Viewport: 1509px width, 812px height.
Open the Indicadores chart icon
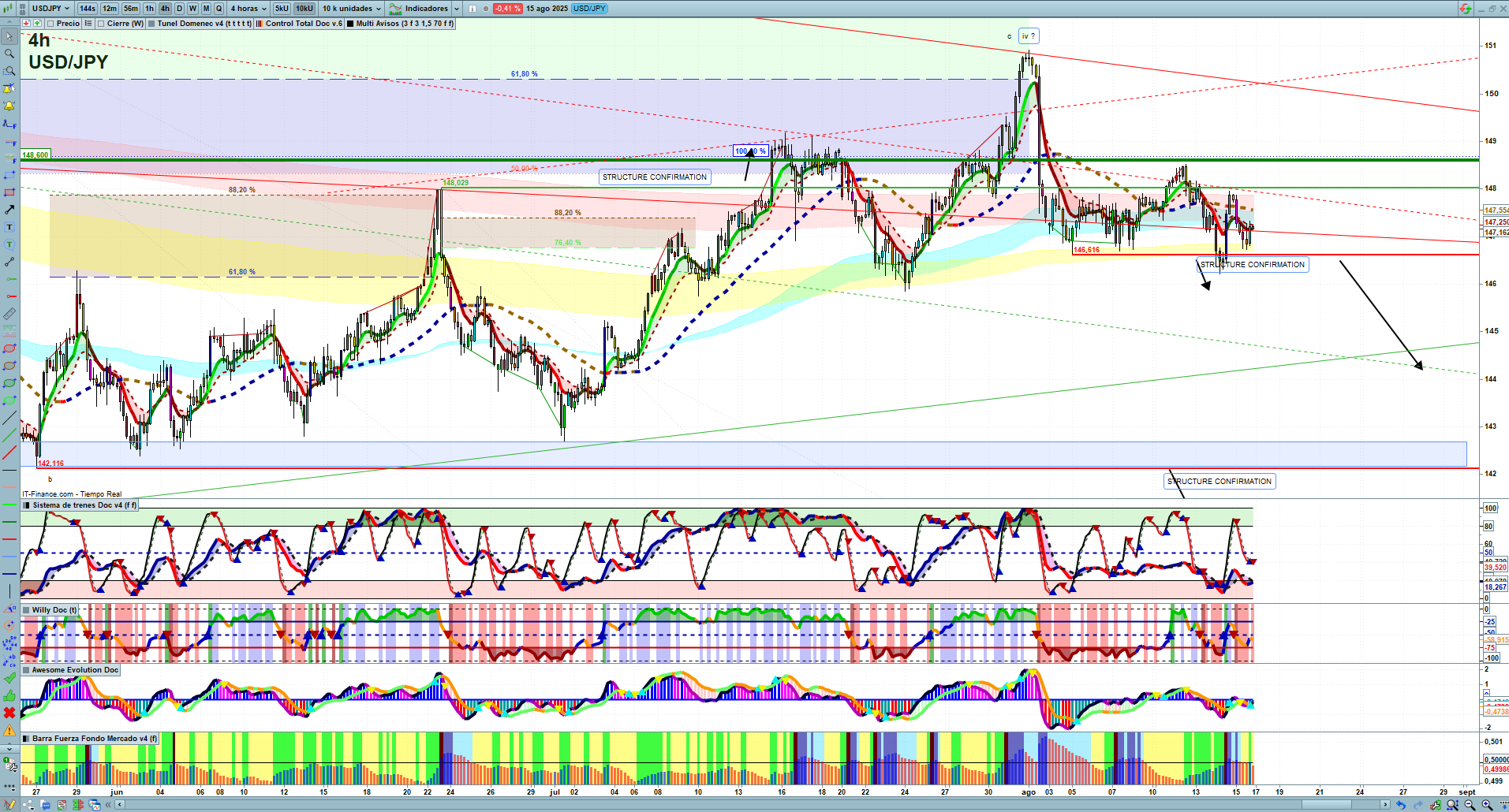[x=395, y=9]
